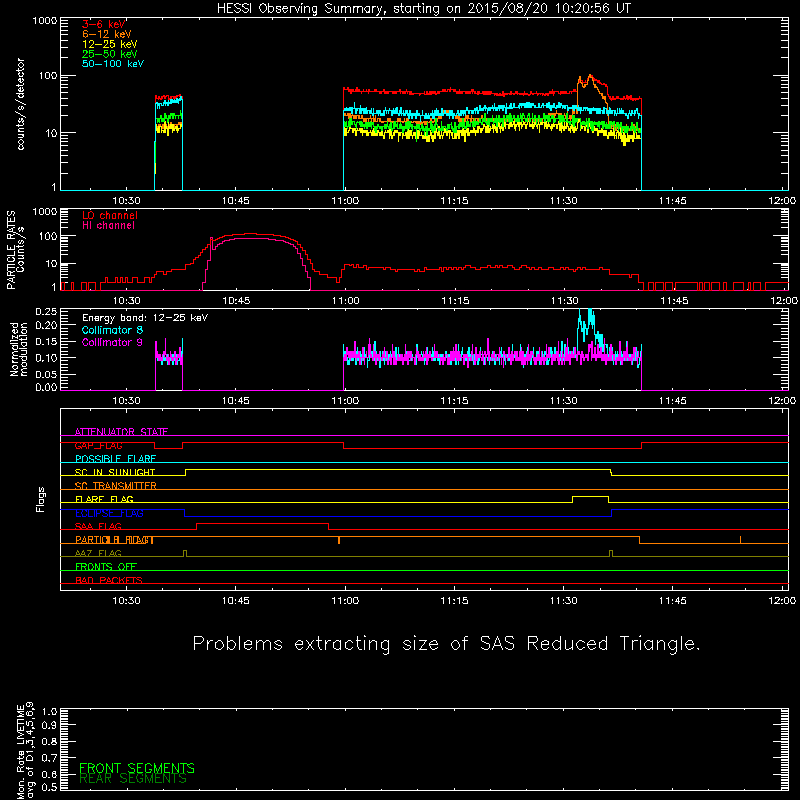Click the 'Problems extracting size of SAS Reduced Triangle' message
This screenshot has width=800, height=800.
pyautogui.click(x=446, y=644)
